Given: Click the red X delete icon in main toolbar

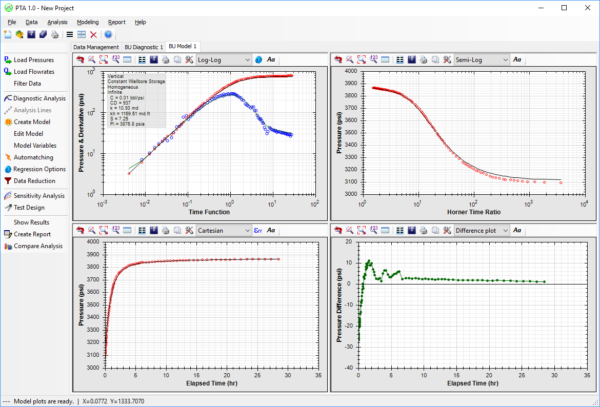Looking at the screenshot, I should [x=92, y=34].
